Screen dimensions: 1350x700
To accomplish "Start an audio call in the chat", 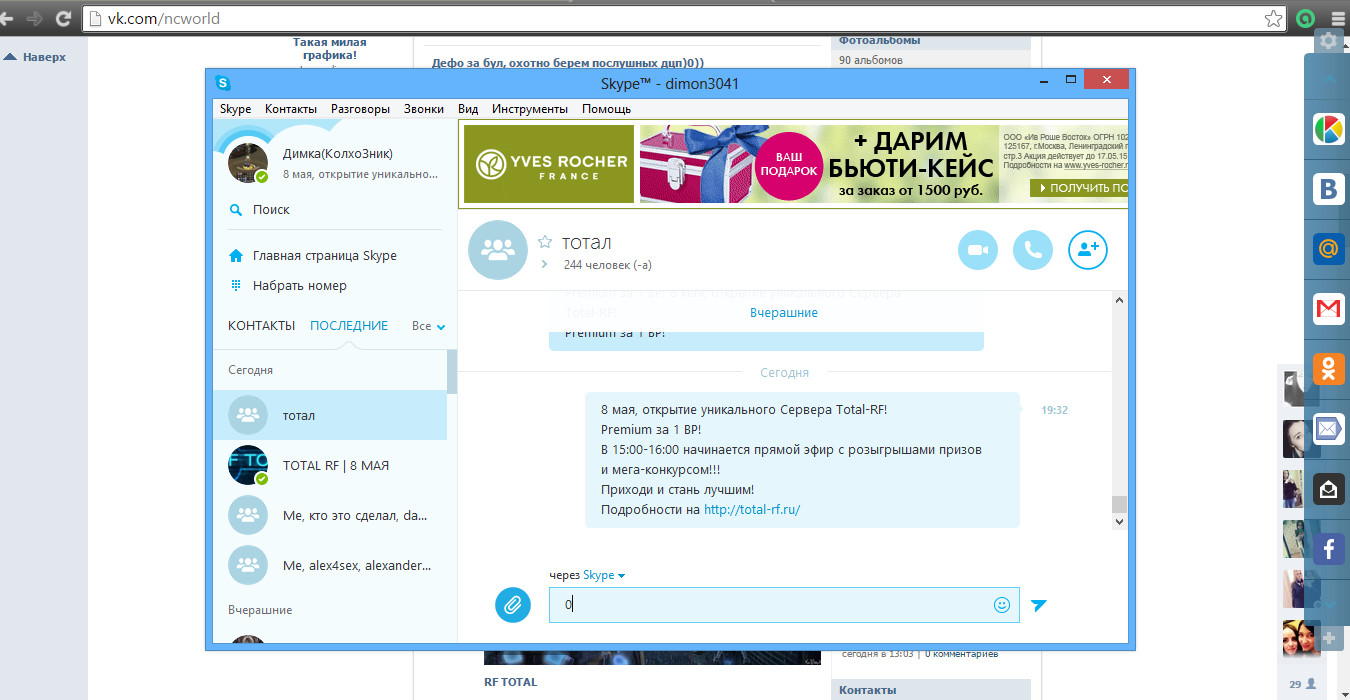I will click(x=1033, y=250).
